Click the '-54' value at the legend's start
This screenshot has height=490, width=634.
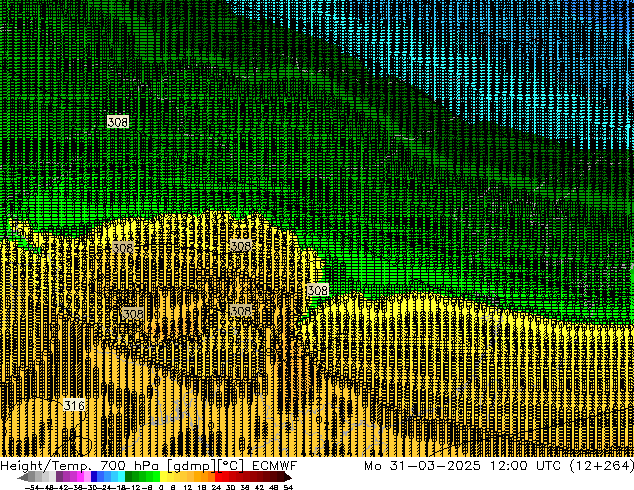(32, 487)
